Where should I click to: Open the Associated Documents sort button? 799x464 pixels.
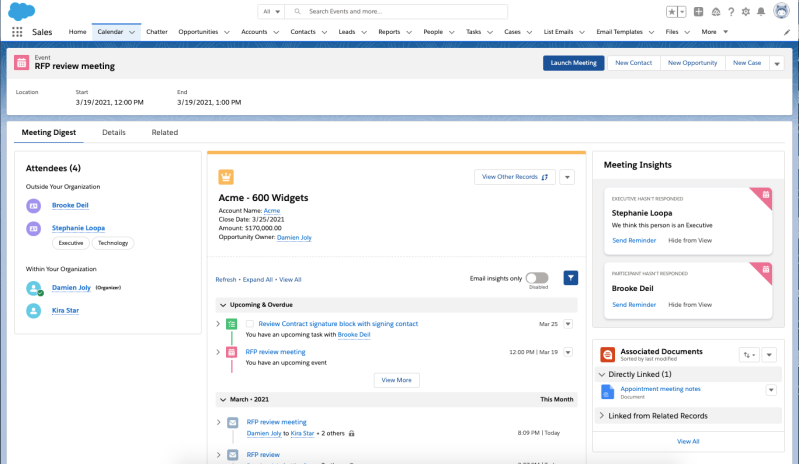(749, 355)
